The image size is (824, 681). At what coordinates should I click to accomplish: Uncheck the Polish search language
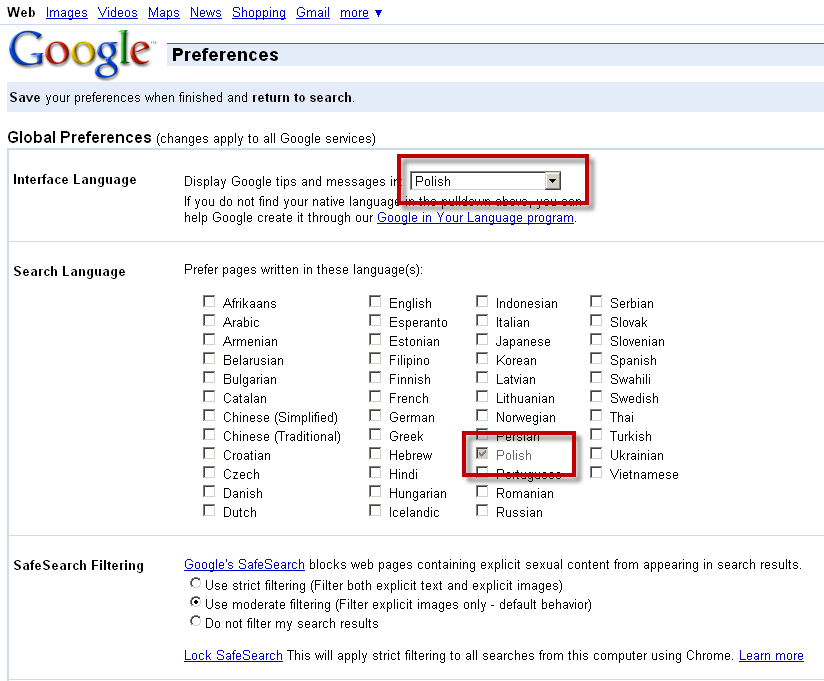pyautogui.click(x=482, y=455)
